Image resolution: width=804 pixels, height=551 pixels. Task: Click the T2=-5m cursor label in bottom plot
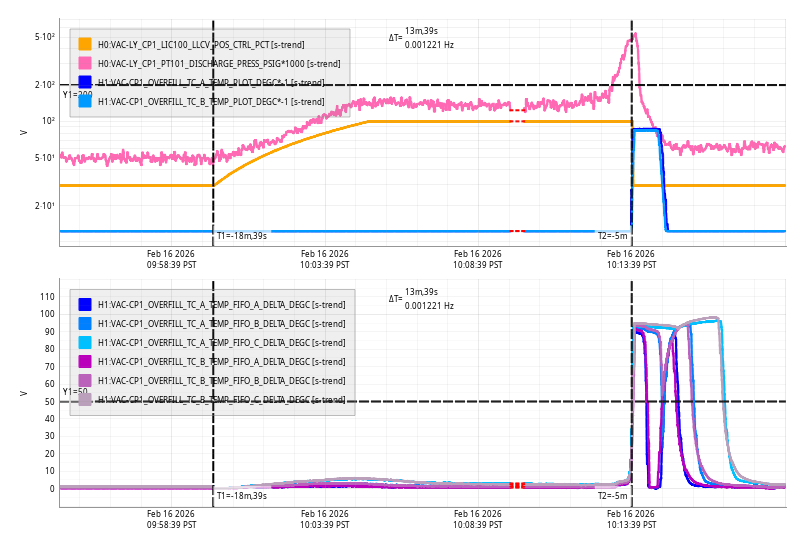(612, 495)
